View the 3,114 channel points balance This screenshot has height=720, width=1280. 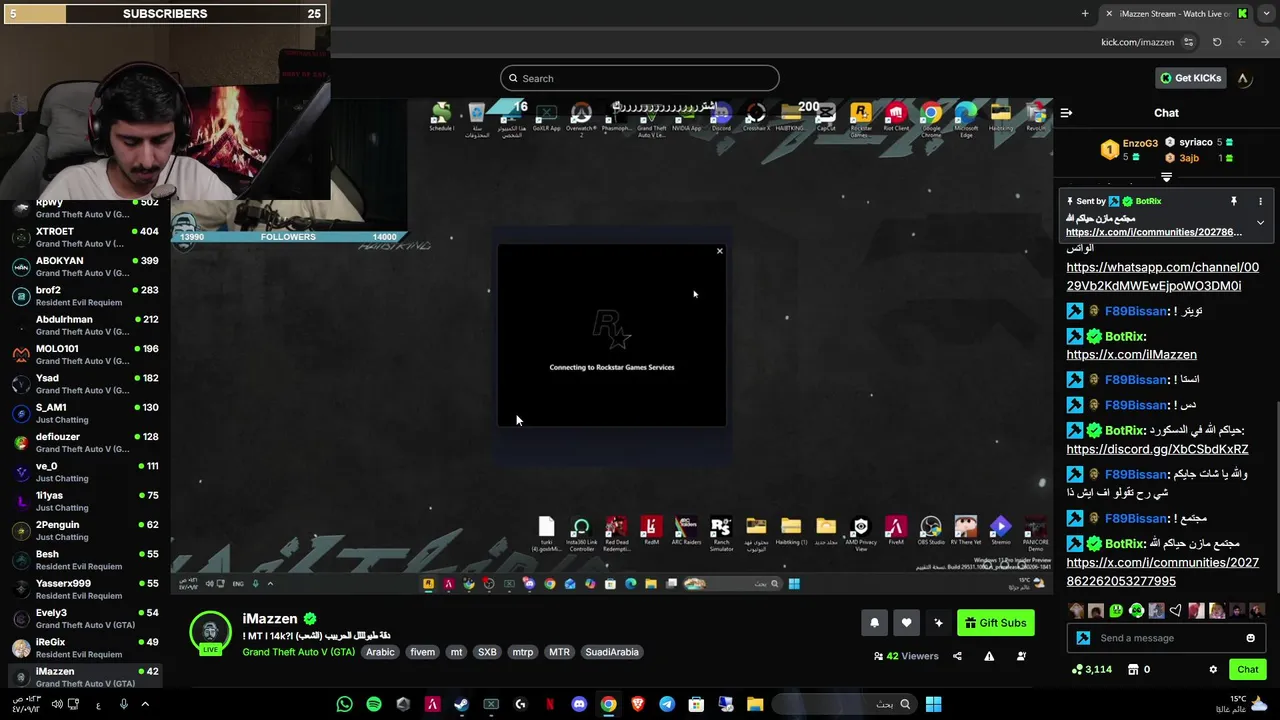point(1092,669)
